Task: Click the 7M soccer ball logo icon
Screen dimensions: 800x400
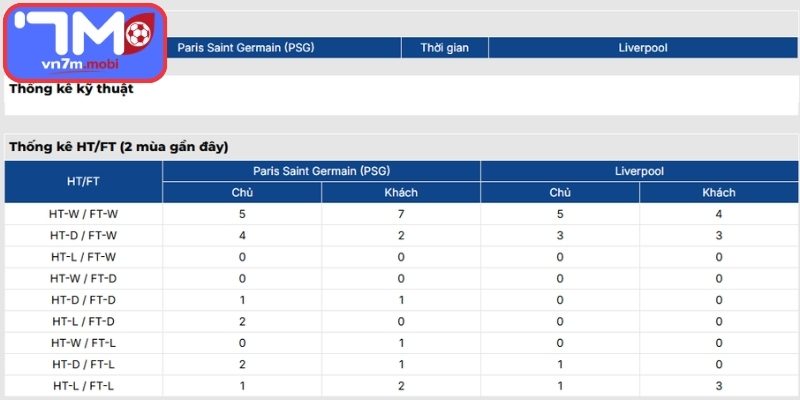Action: pyautogui.click(x=139, y=32)
